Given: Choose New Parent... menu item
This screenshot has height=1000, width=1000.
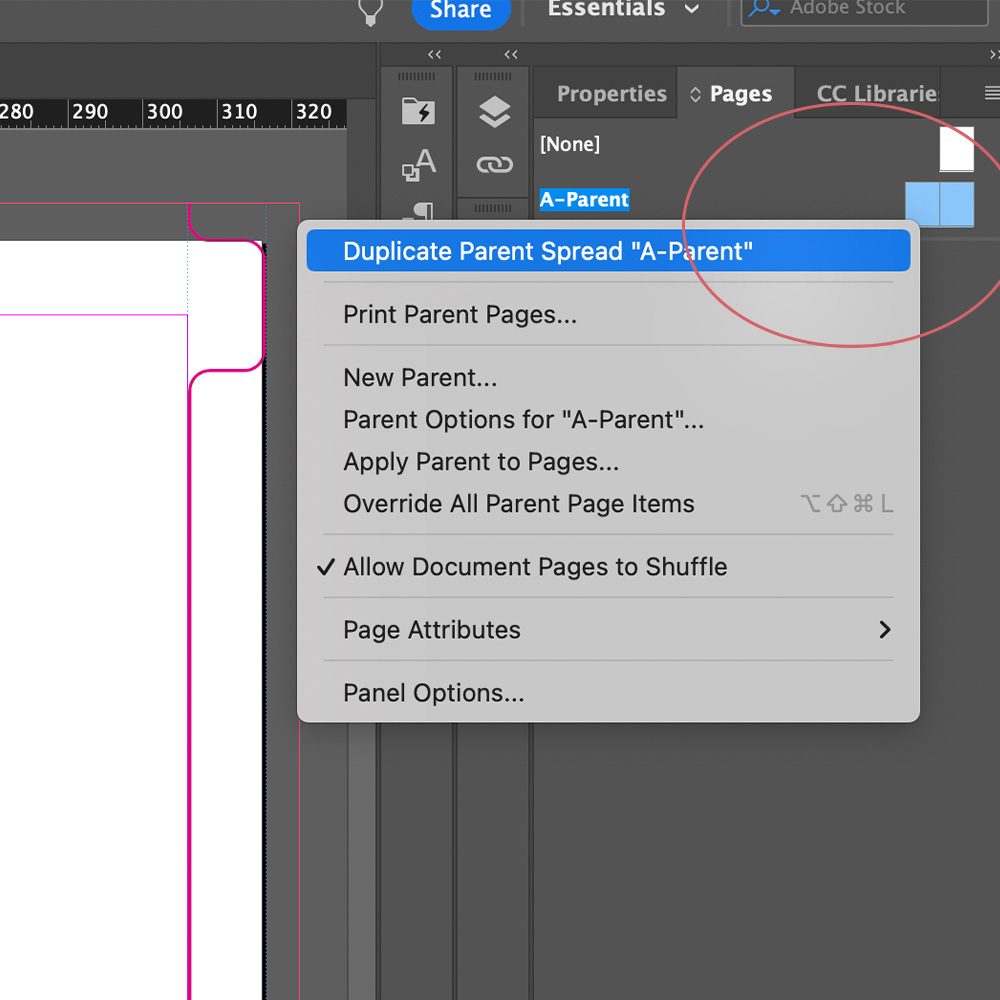Looking at the screenshot, I should tap(608, 378).
